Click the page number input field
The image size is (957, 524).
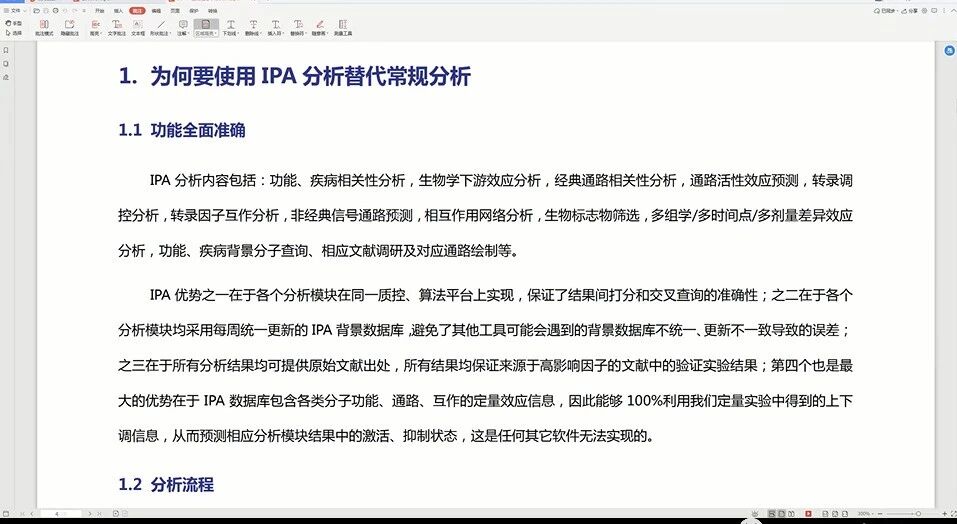tap(60, 514)
